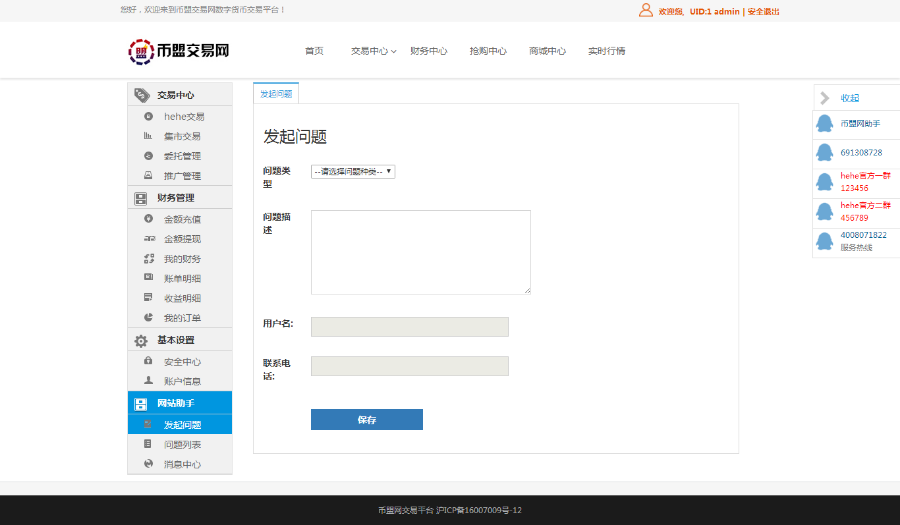Open 安全中心 in the sidebar
Screen dimensions: 900x525
tap(182, 361)
